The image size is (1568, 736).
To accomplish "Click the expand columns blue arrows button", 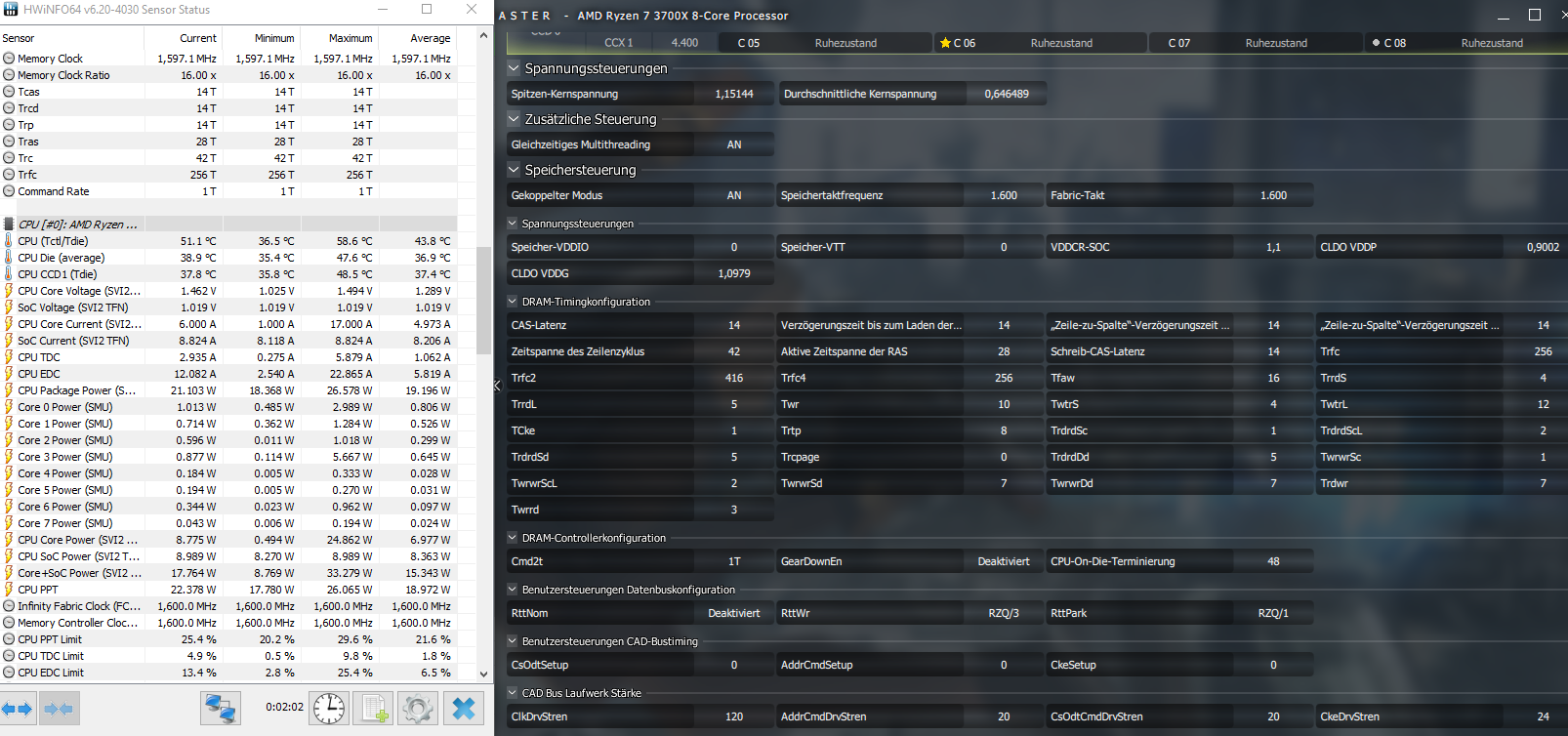I will point(19,709).
